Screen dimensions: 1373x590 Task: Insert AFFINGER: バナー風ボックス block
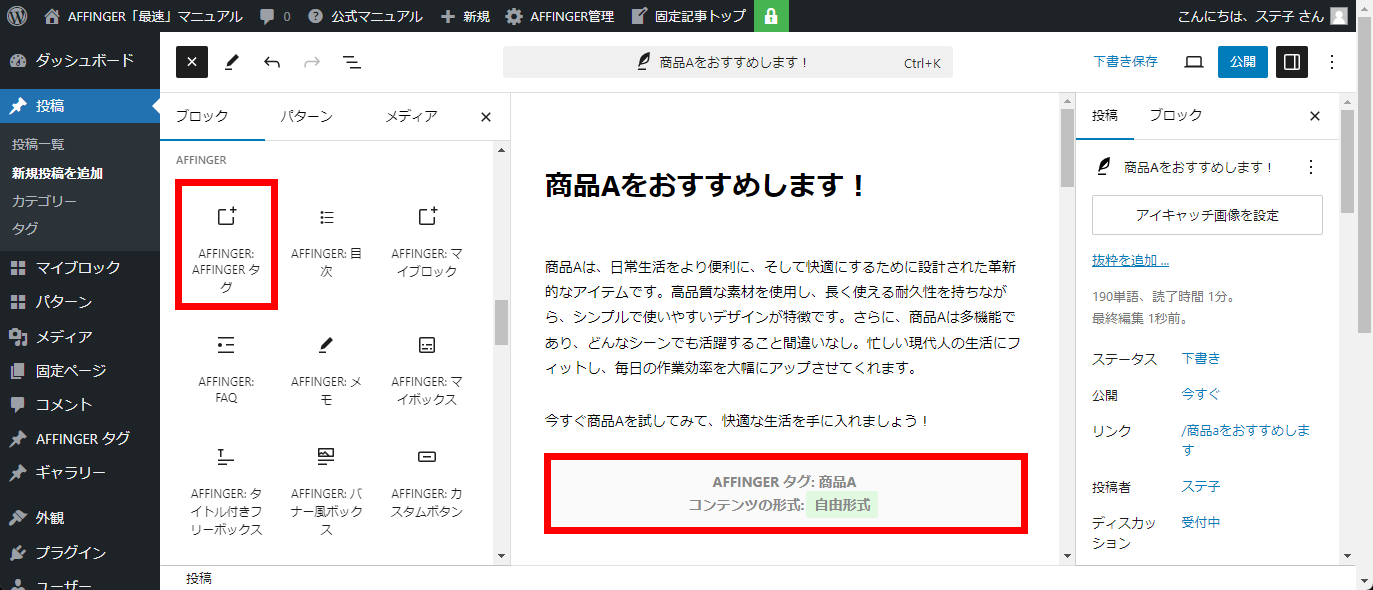326,492
